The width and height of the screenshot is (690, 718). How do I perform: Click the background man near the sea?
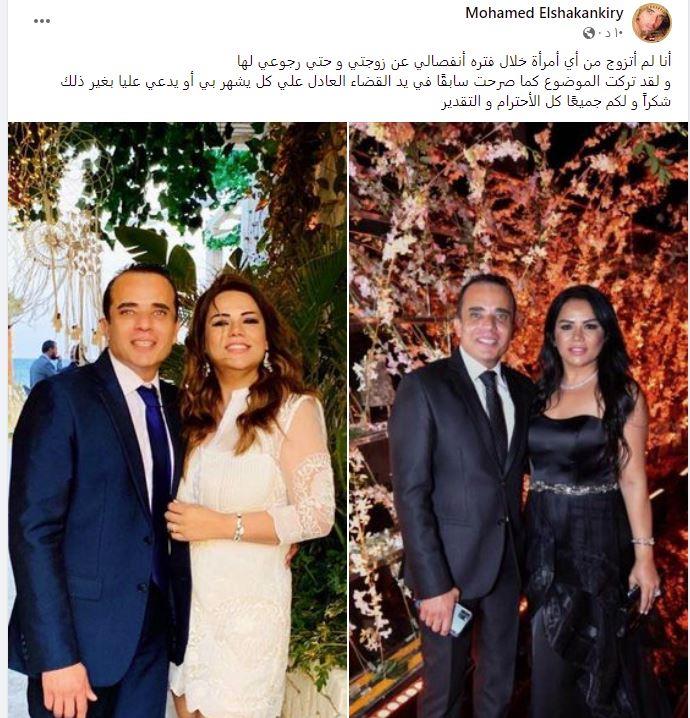44,363
